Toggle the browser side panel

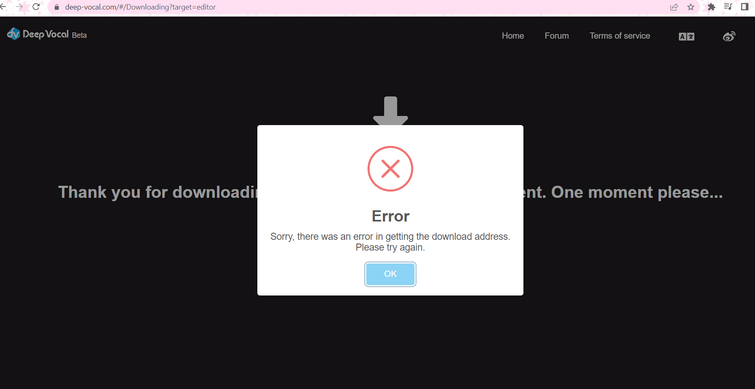745,7
